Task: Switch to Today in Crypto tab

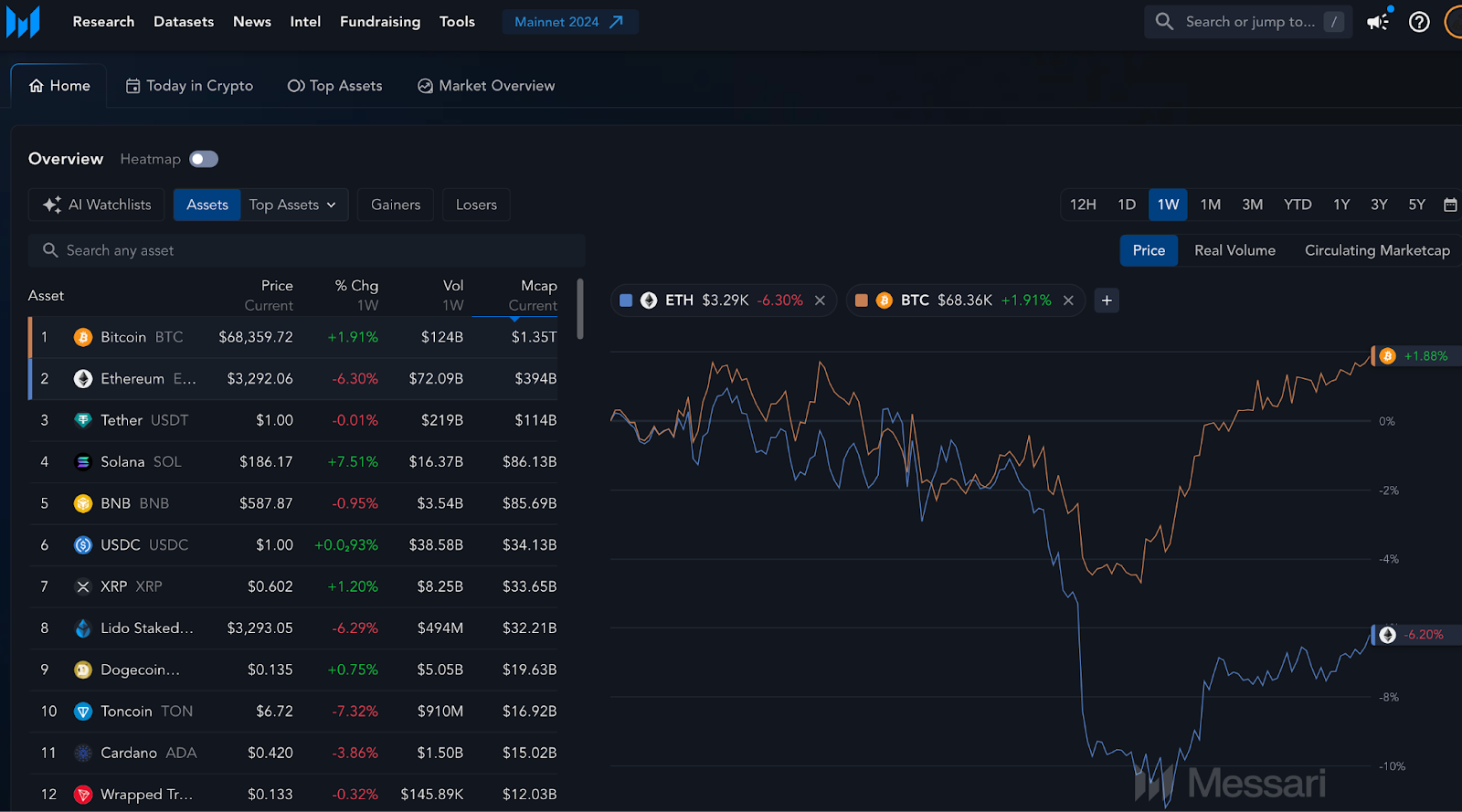Action: point(189,86)
